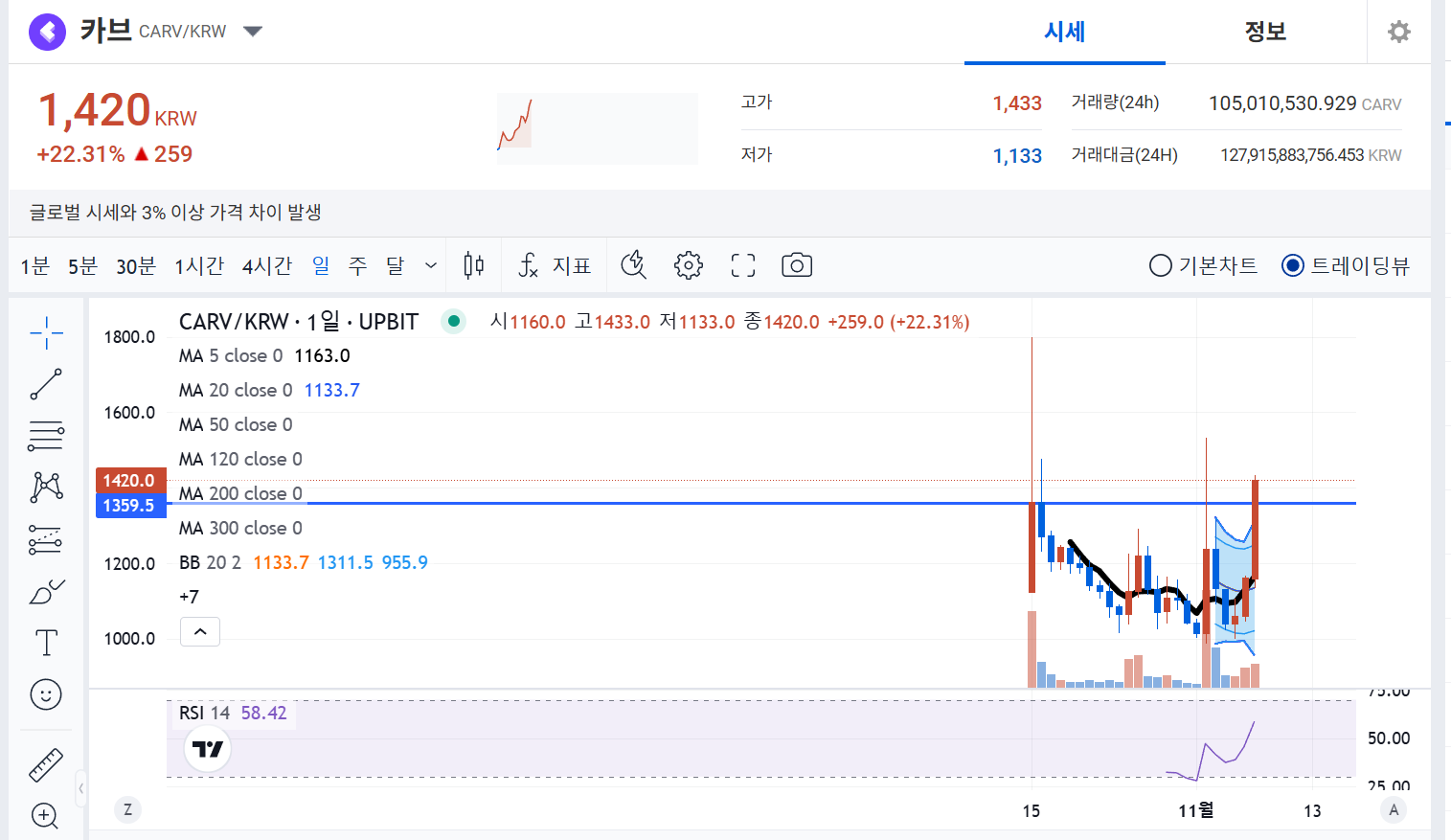Screen dimensions: 1451x840
Task: Expand the time interval dropdown chevron
Action: [431, 265]
